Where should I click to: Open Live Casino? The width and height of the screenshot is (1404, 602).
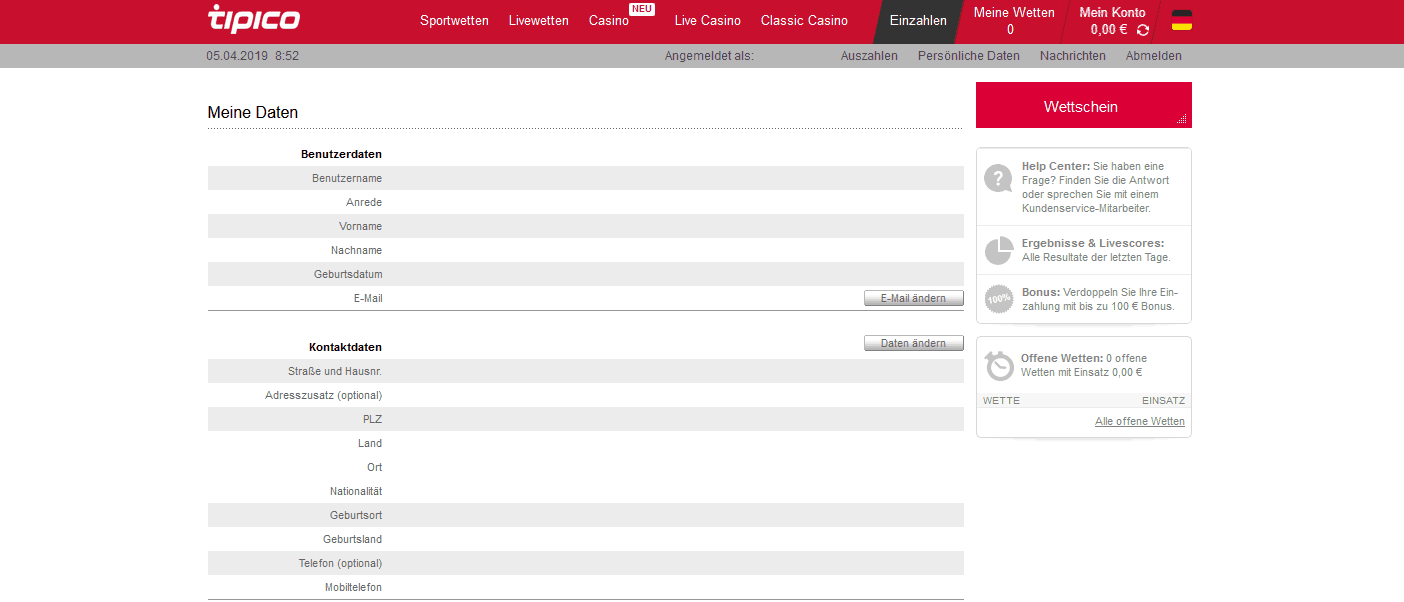click(x=707, y=20)
